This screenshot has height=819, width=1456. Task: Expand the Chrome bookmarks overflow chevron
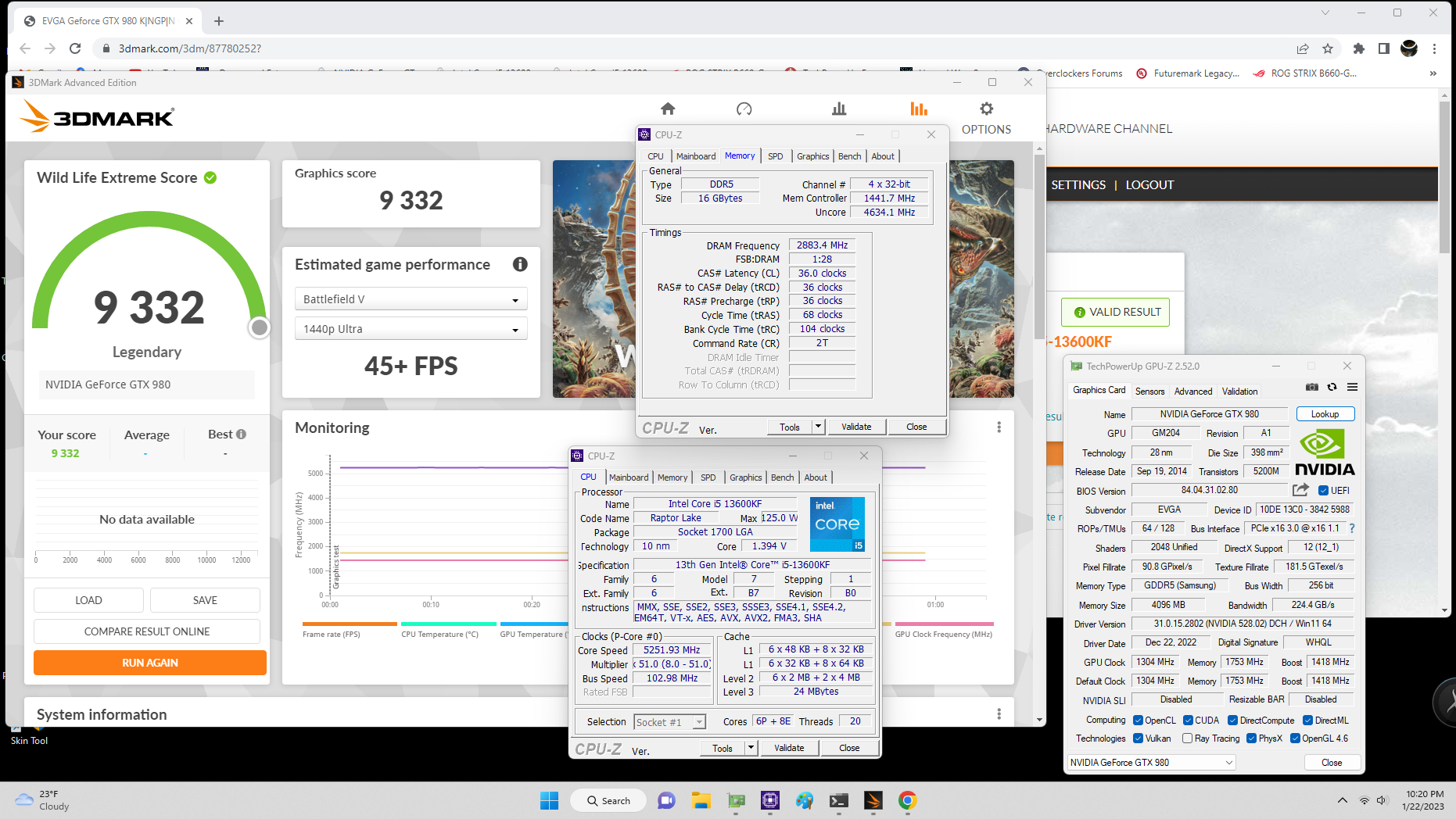coord(1433,73)
